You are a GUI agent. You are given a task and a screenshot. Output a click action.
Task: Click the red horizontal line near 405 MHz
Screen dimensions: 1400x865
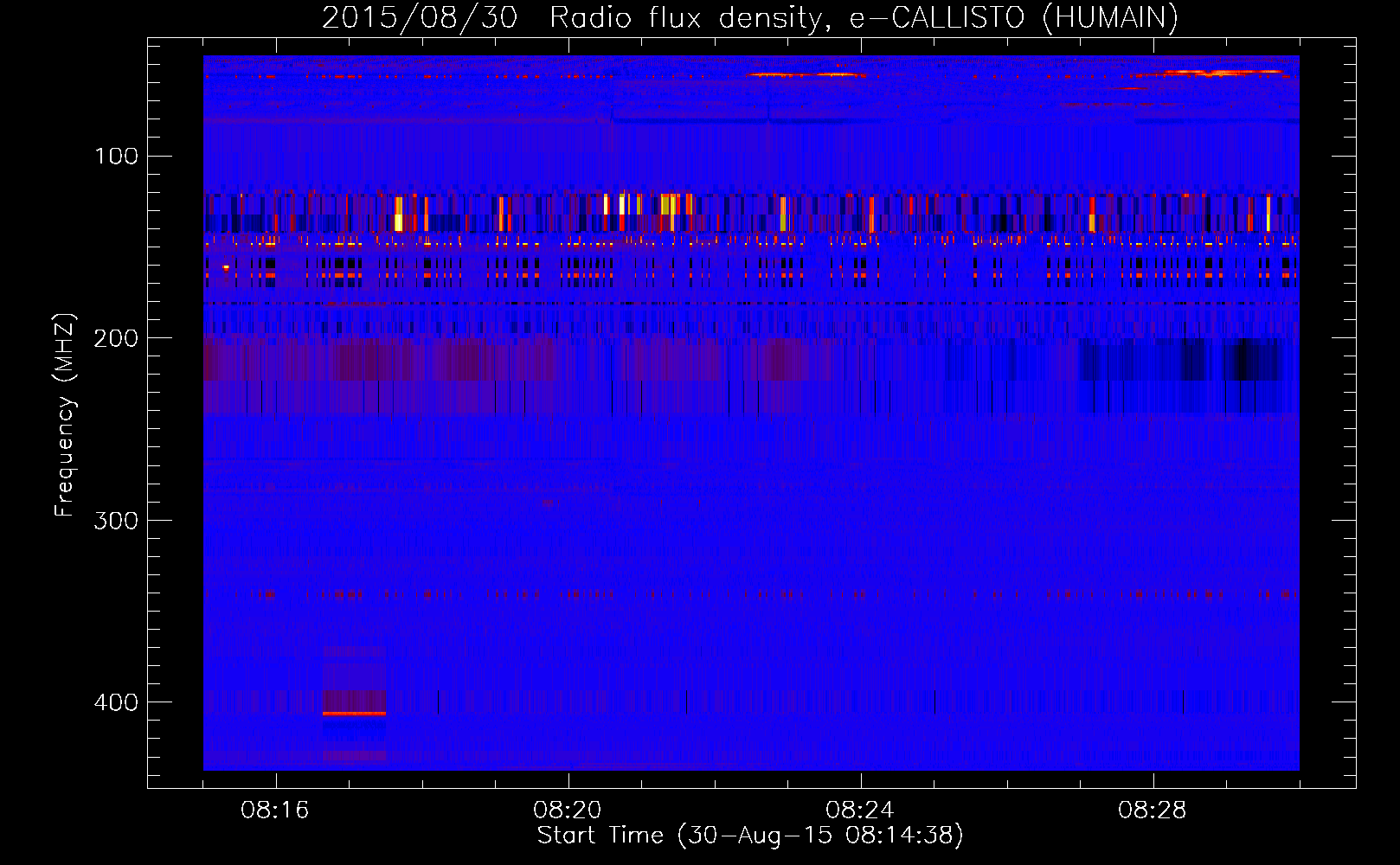point(354,714)
